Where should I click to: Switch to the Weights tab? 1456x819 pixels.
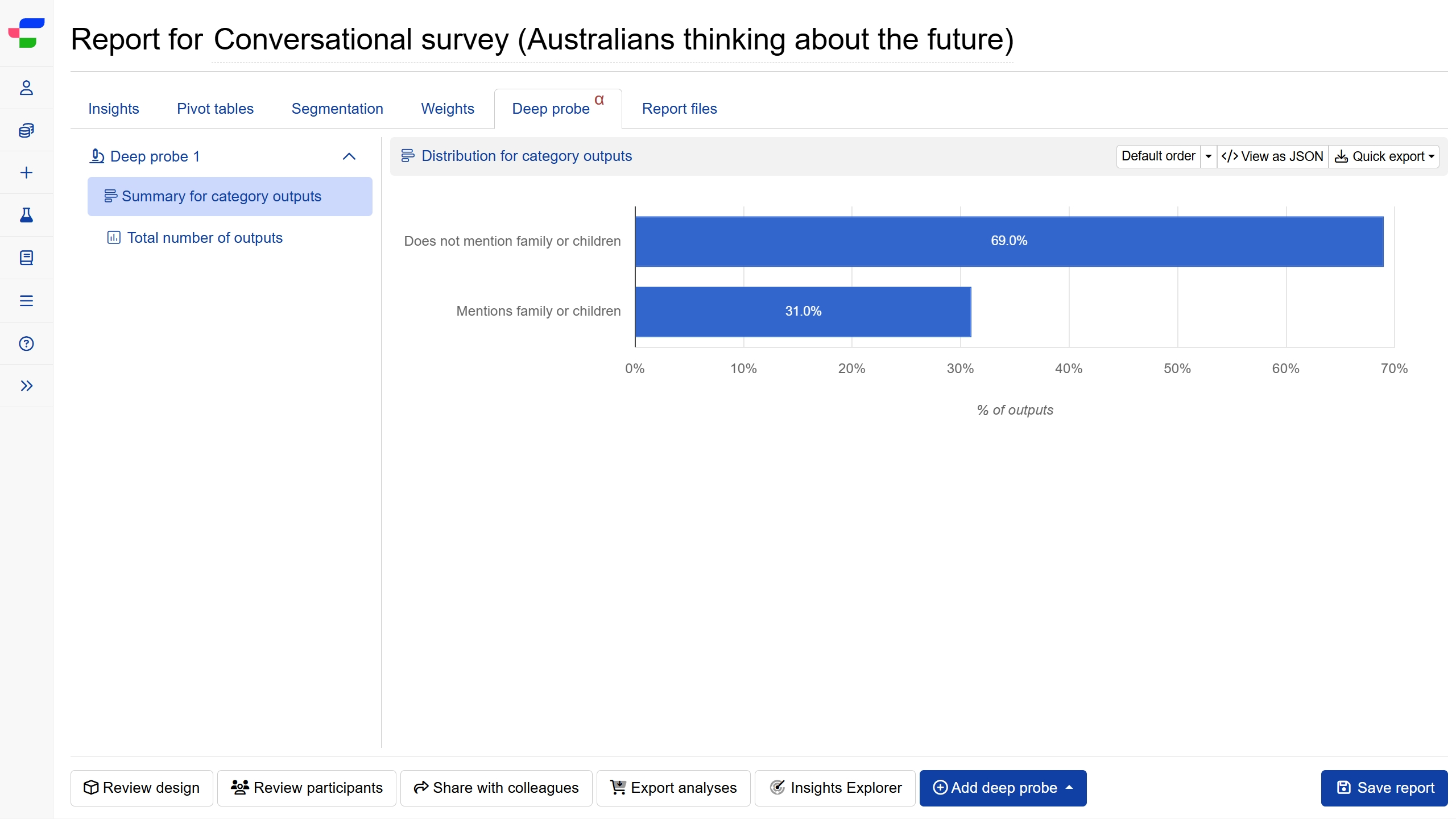[x=448, y=109]
